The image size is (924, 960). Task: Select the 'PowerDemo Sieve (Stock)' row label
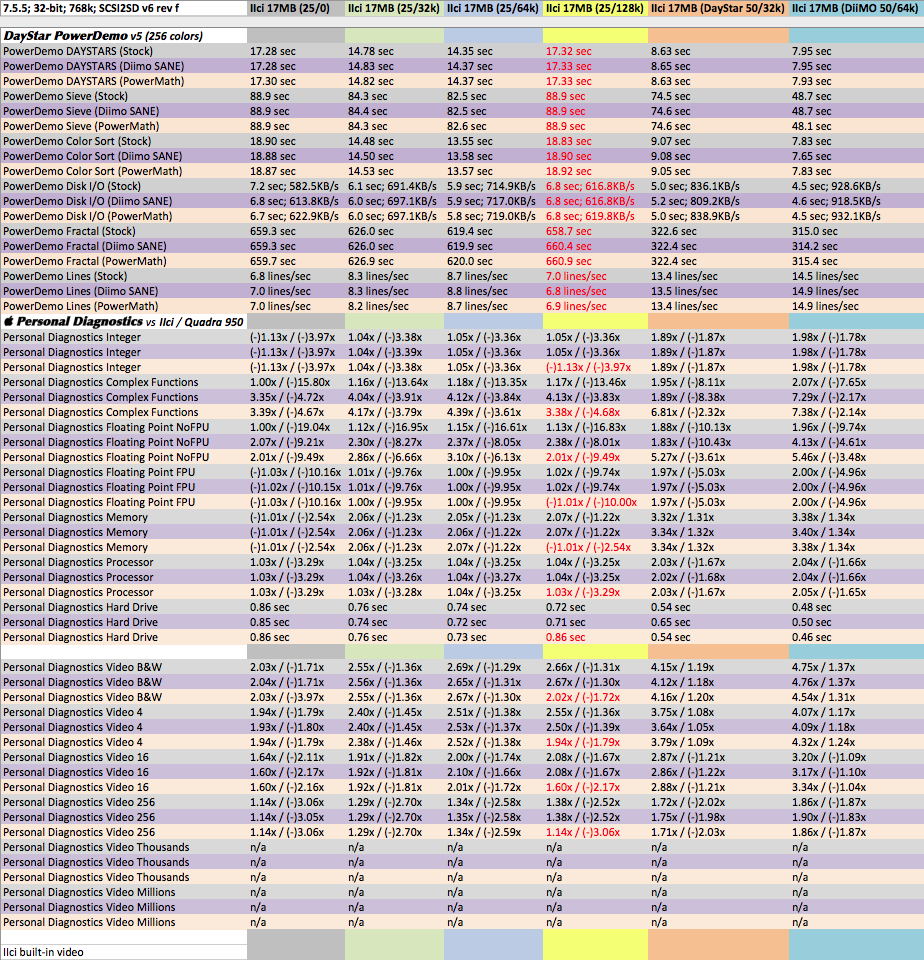pyautogui.click(x=66, y=96)
